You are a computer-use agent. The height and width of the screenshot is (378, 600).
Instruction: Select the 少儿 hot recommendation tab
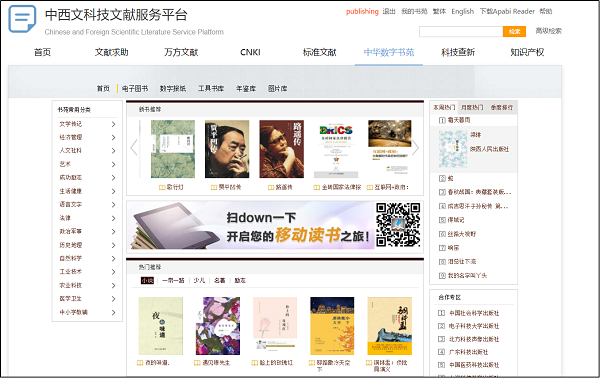click(199, 280)
